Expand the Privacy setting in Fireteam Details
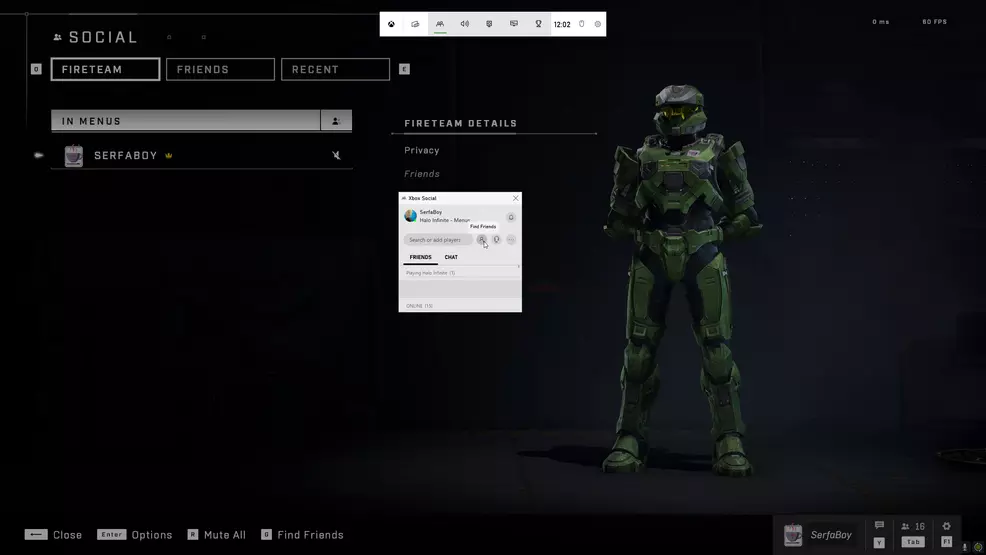Viewport: 986px width, 555px height. 422,150
